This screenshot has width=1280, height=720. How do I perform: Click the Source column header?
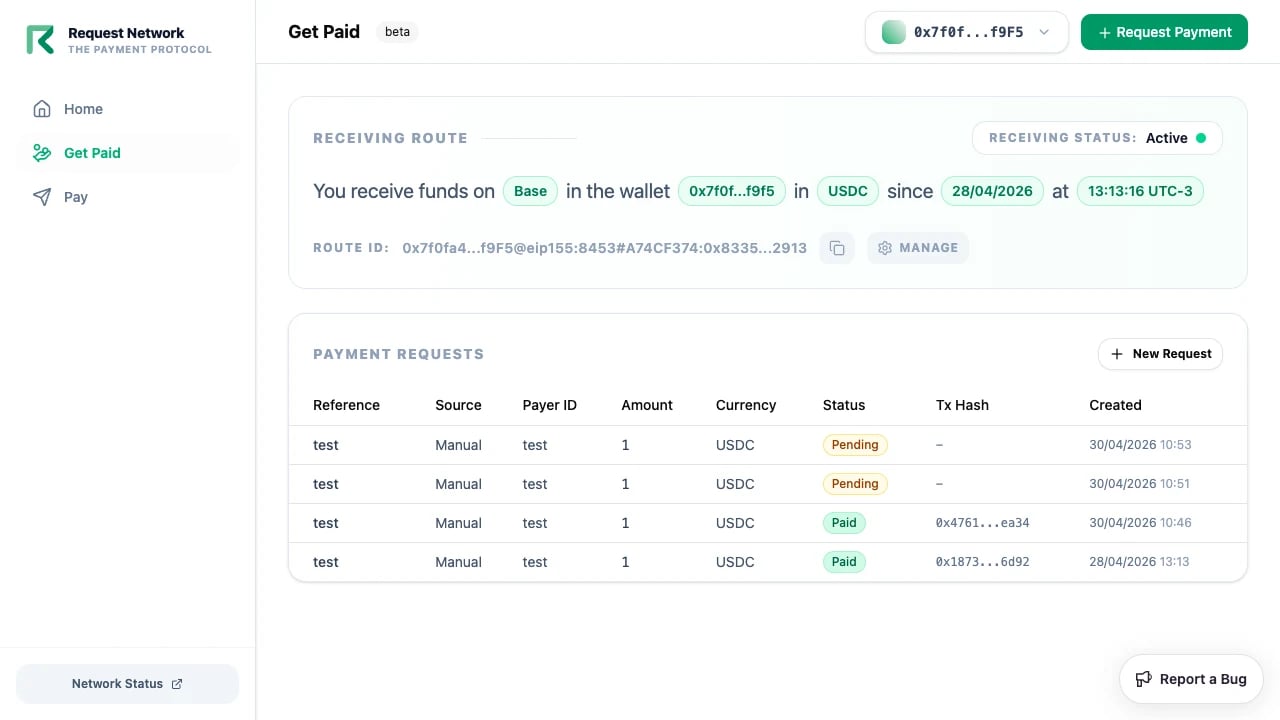pos(458,405)
